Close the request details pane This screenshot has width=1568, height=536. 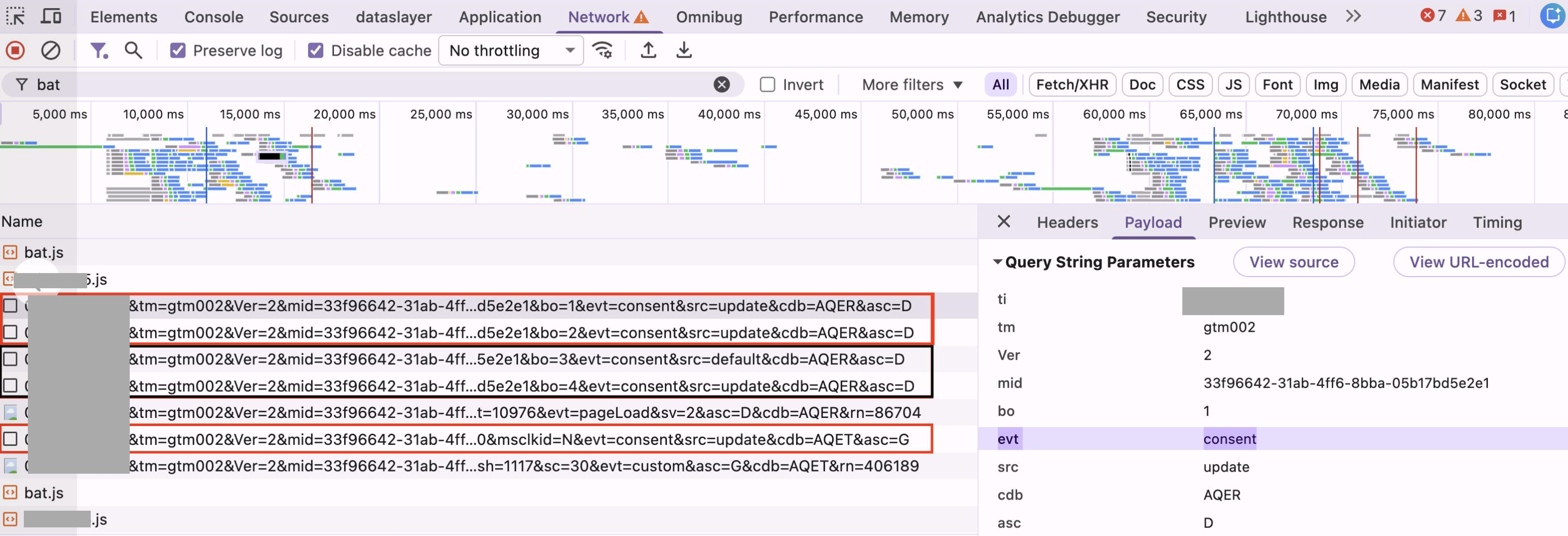1004,221
